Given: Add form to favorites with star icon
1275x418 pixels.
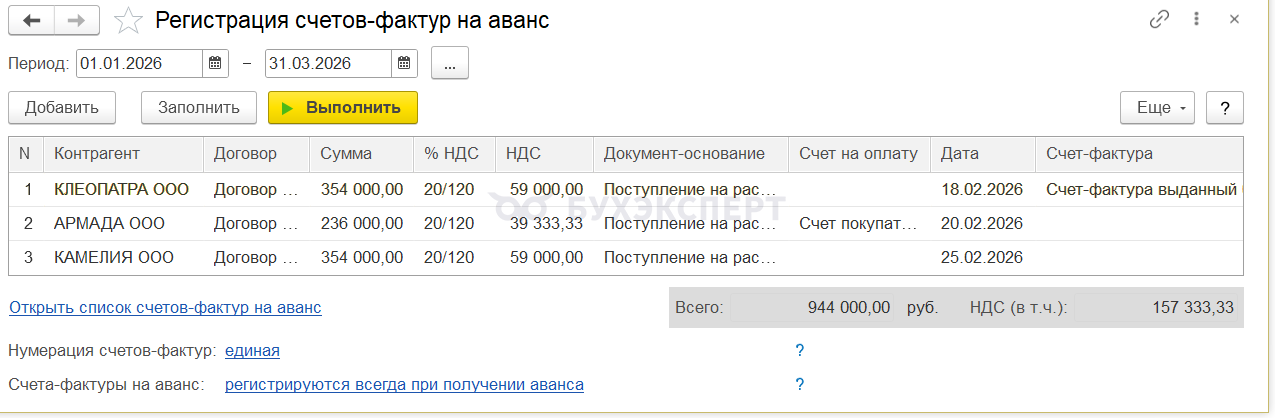Looking at the screenshot, I should (128, 20).
